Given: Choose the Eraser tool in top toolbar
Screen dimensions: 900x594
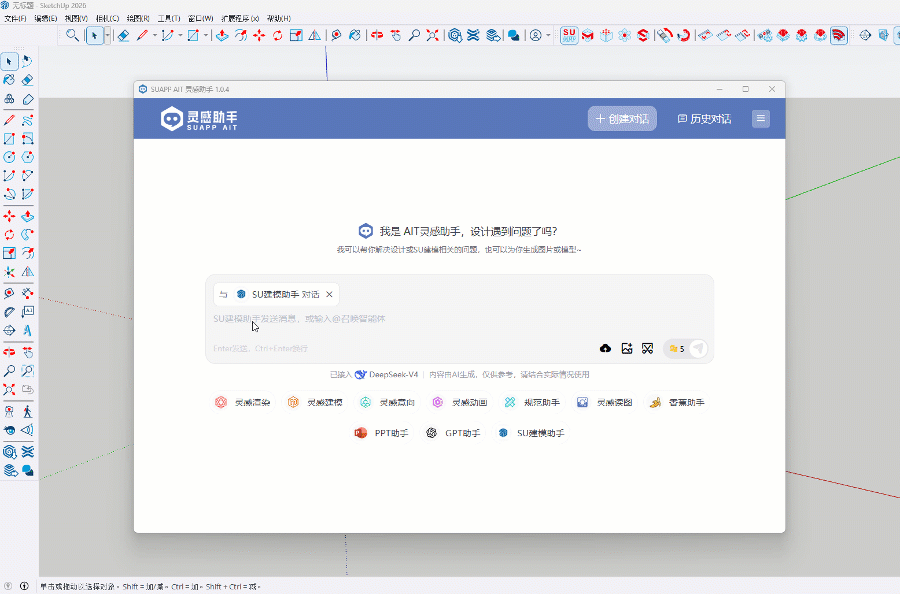Looking at the screenshot, I should click(x=123, y=36).
